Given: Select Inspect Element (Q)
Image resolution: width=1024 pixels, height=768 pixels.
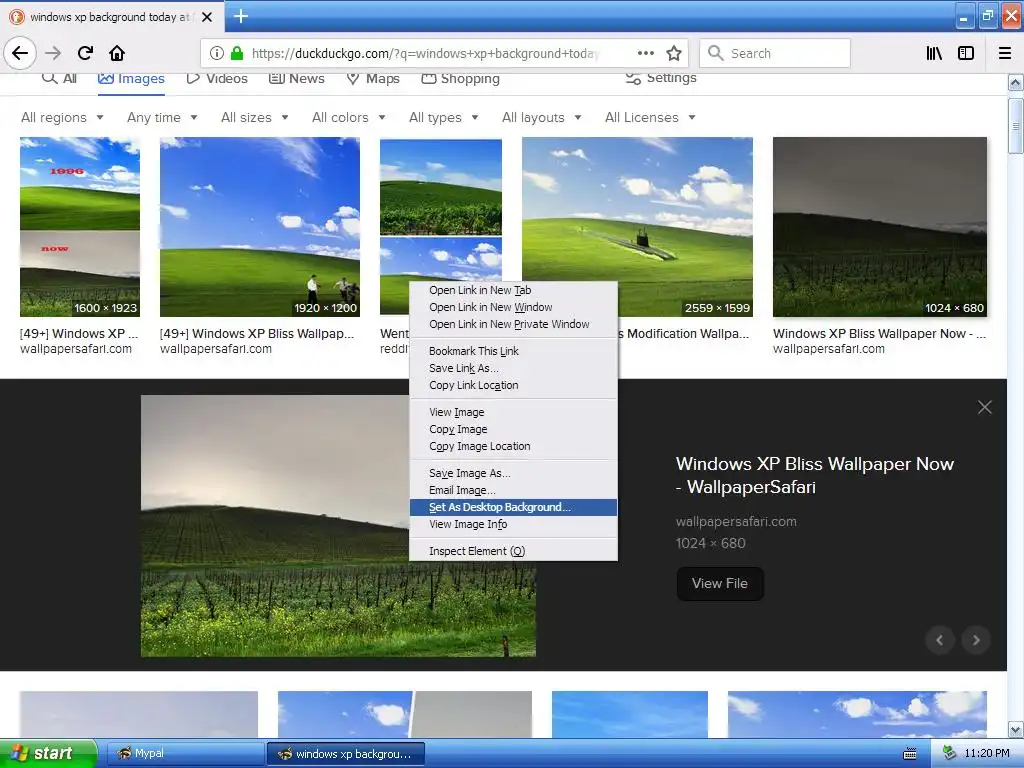Looking at the screenshot, I should pyautogui.click(x=513, y=551).
